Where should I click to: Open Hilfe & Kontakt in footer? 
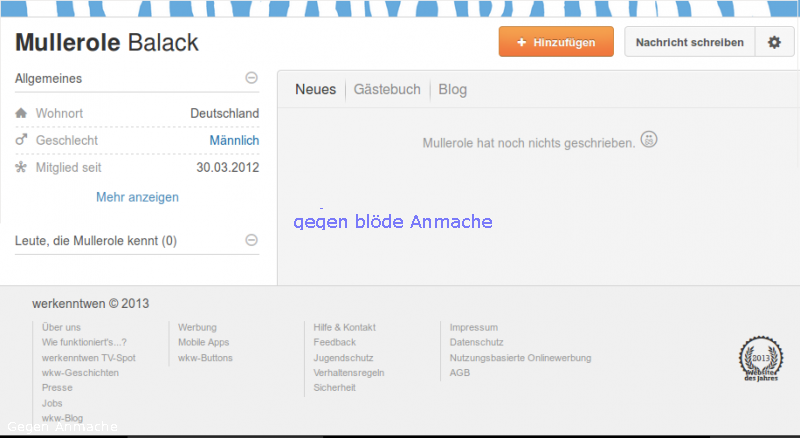click(x=344, y=327)
